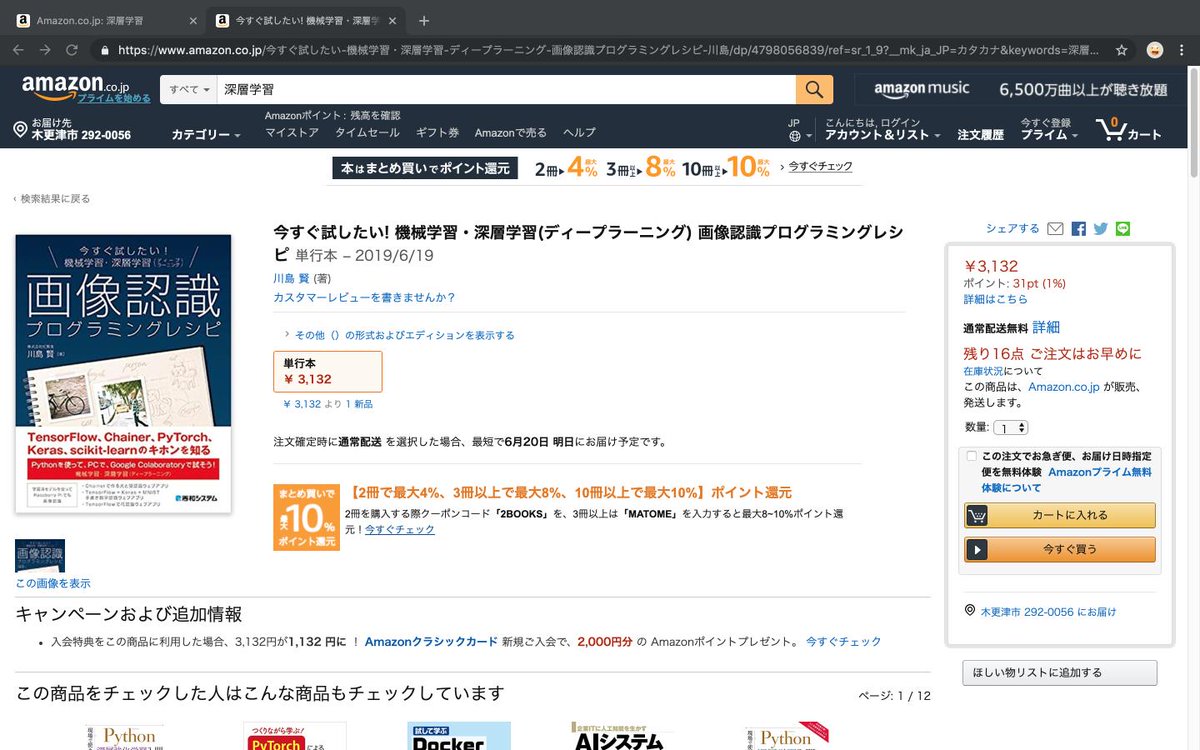Share via the email envelope icon

pyautogui.click(x=1055, y=229)
